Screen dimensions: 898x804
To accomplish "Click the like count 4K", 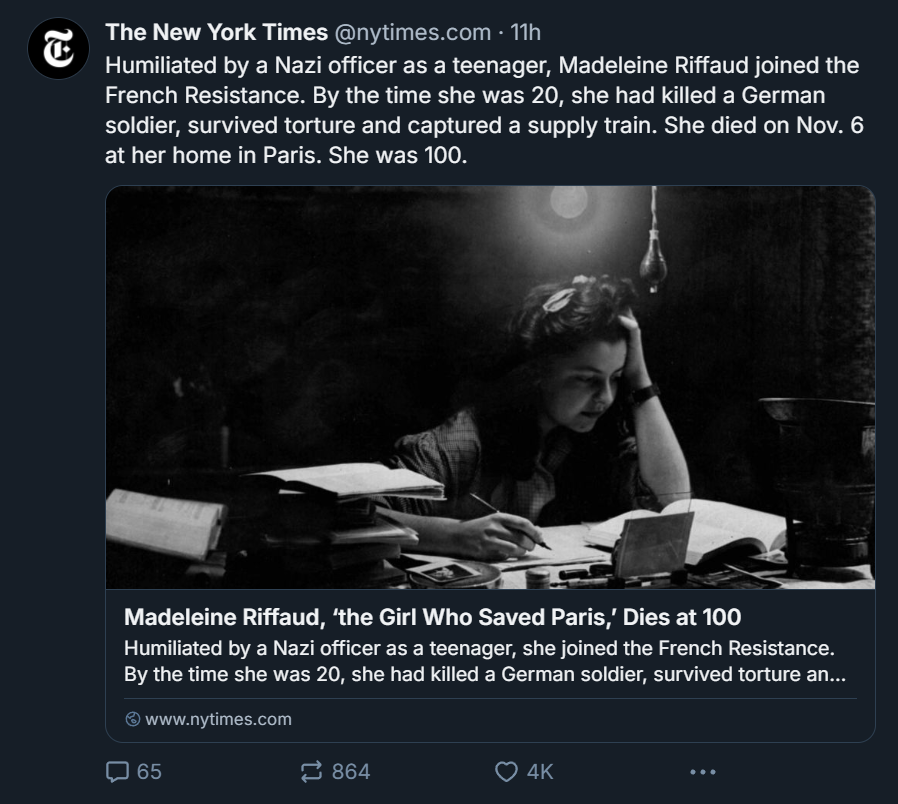I will [x=540, y=771].
